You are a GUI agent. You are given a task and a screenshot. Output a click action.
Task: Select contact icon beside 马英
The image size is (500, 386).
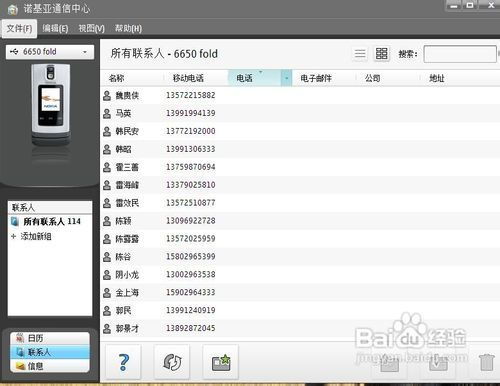tap(107, 113)
